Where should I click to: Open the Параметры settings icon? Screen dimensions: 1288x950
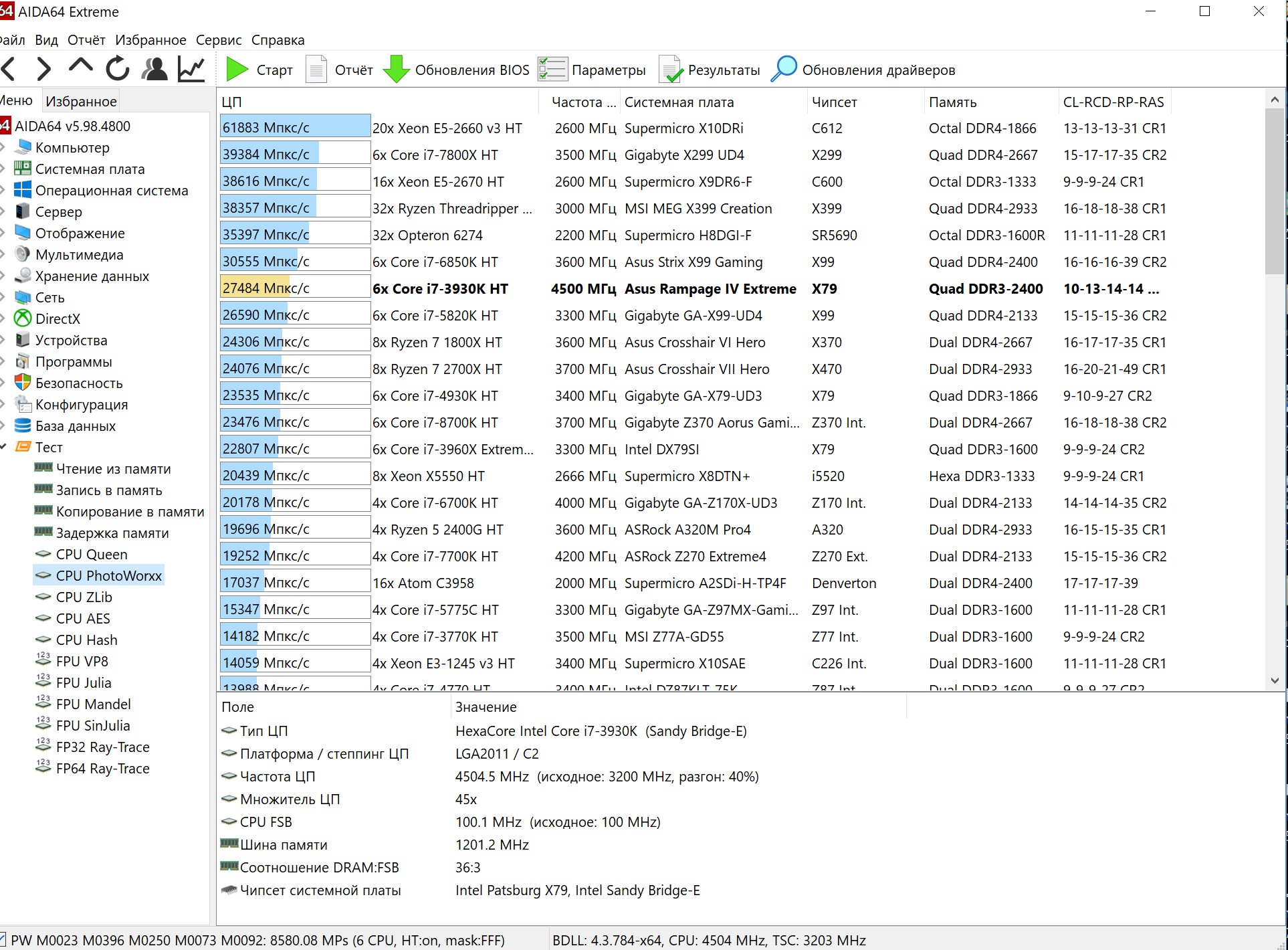point(552,70)
